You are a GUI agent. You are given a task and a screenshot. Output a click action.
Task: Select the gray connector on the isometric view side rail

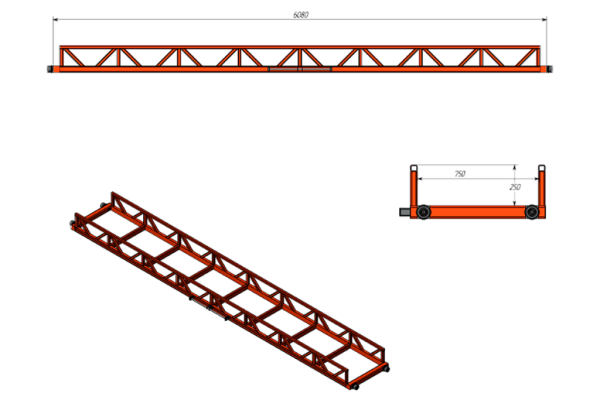tap(209, 308)
